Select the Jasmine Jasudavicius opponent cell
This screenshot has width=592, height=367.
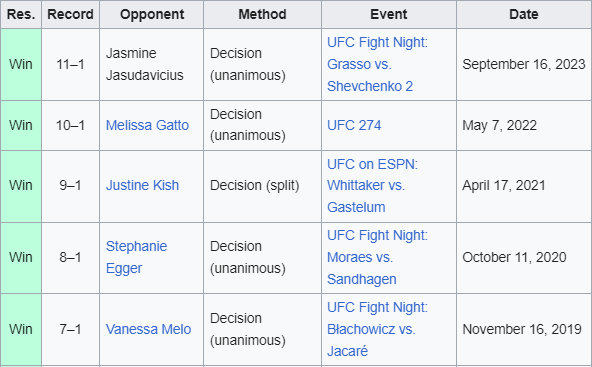152,65
